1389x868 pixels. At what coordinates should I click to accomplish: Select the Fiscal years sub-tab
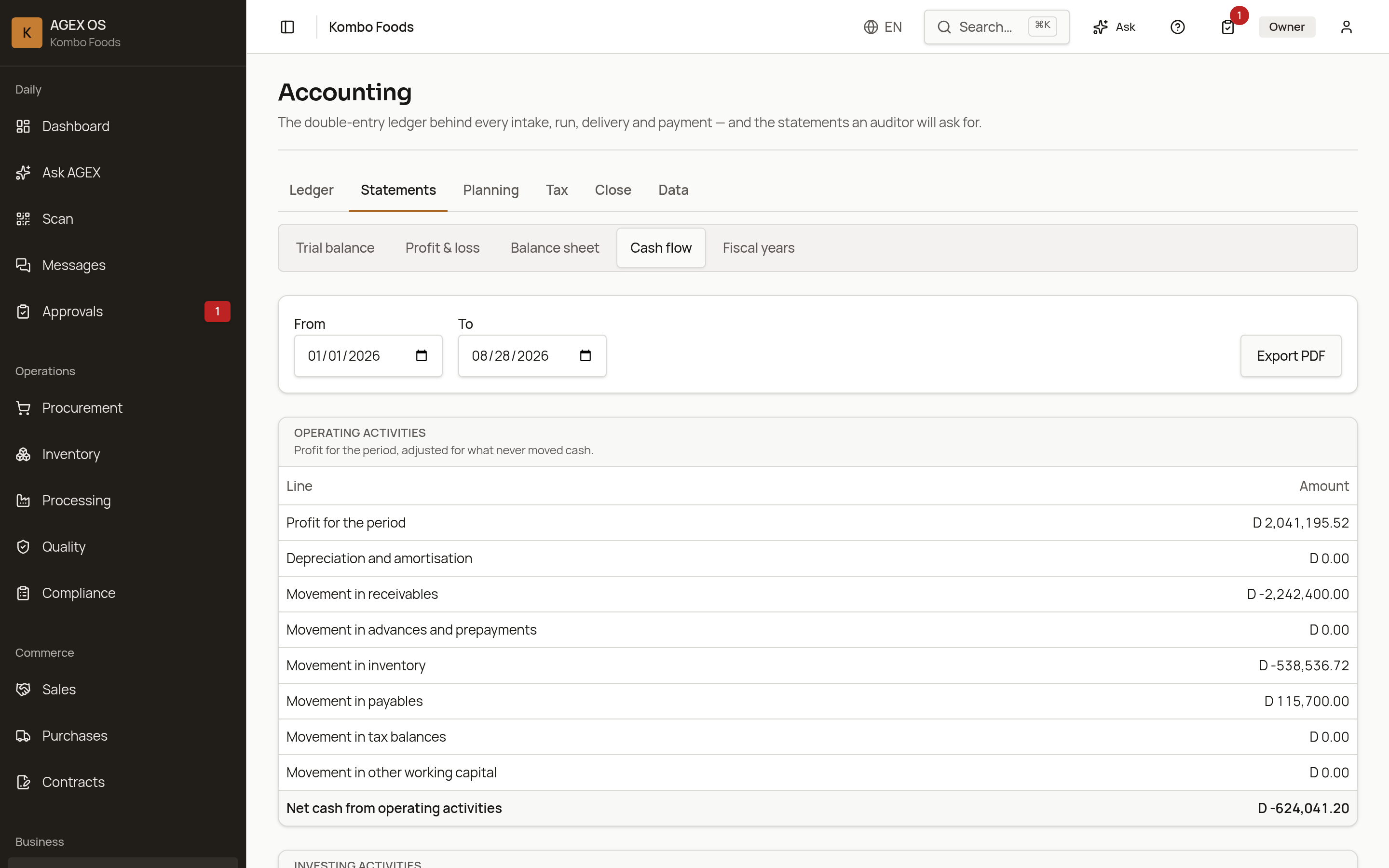[758, 248]
